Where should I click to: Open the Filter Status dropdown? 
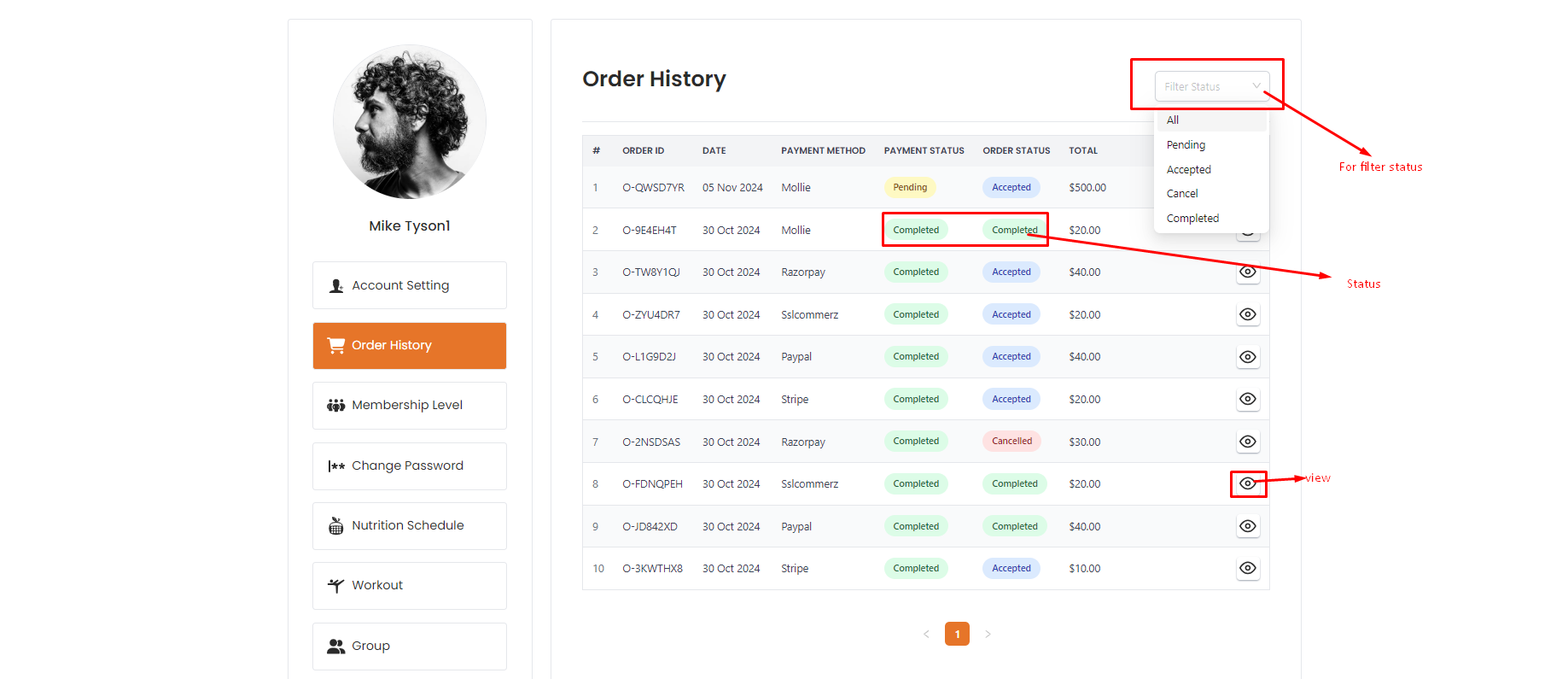click(1212, 86)
